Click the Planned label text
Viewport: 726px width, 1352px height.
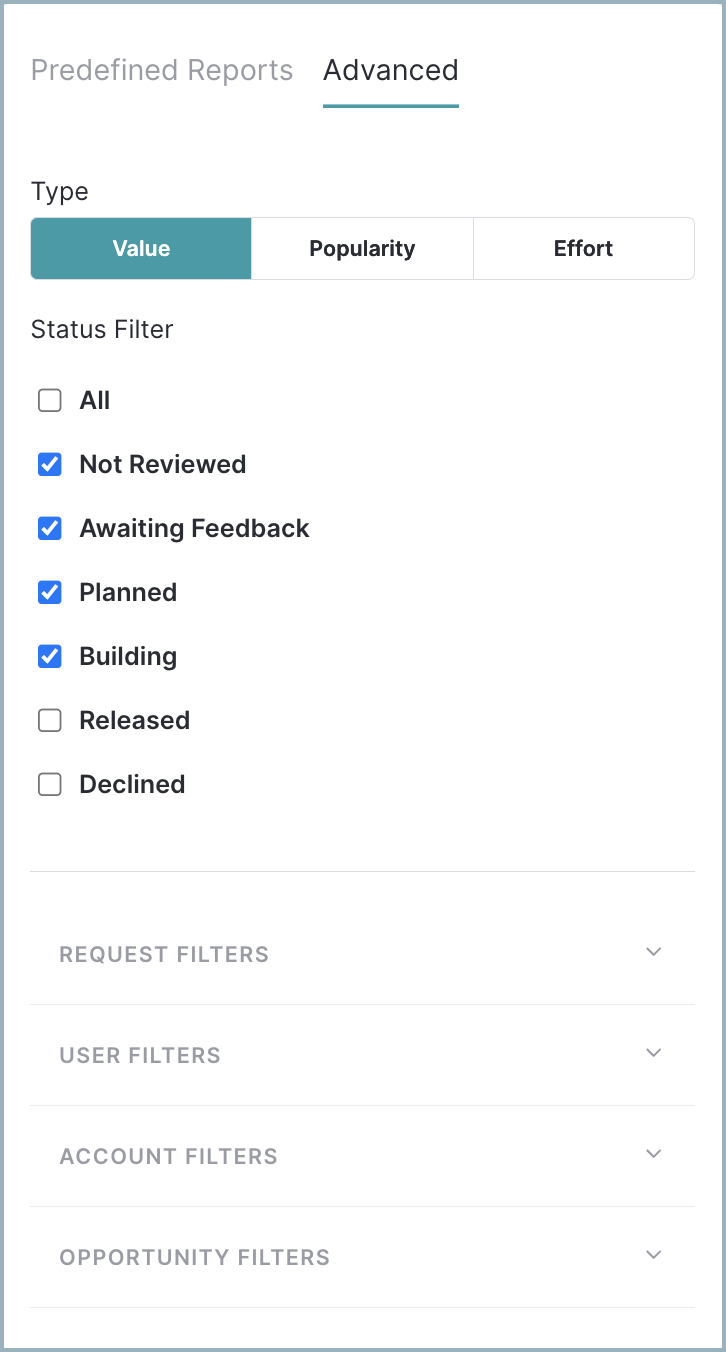coord(128,593)
